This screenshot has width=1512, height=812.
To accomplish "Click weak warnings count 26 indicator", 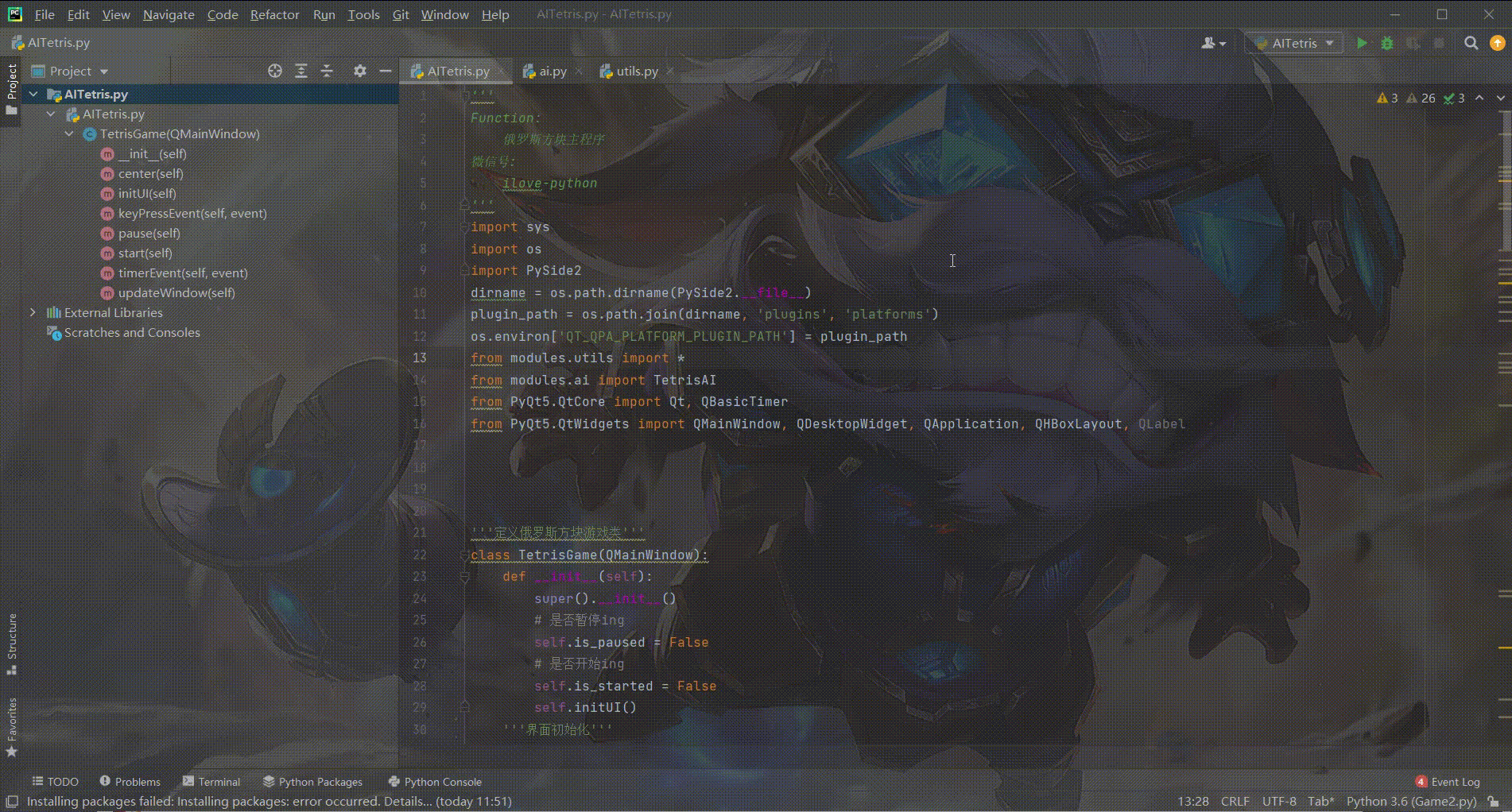I will (1421, 99).
